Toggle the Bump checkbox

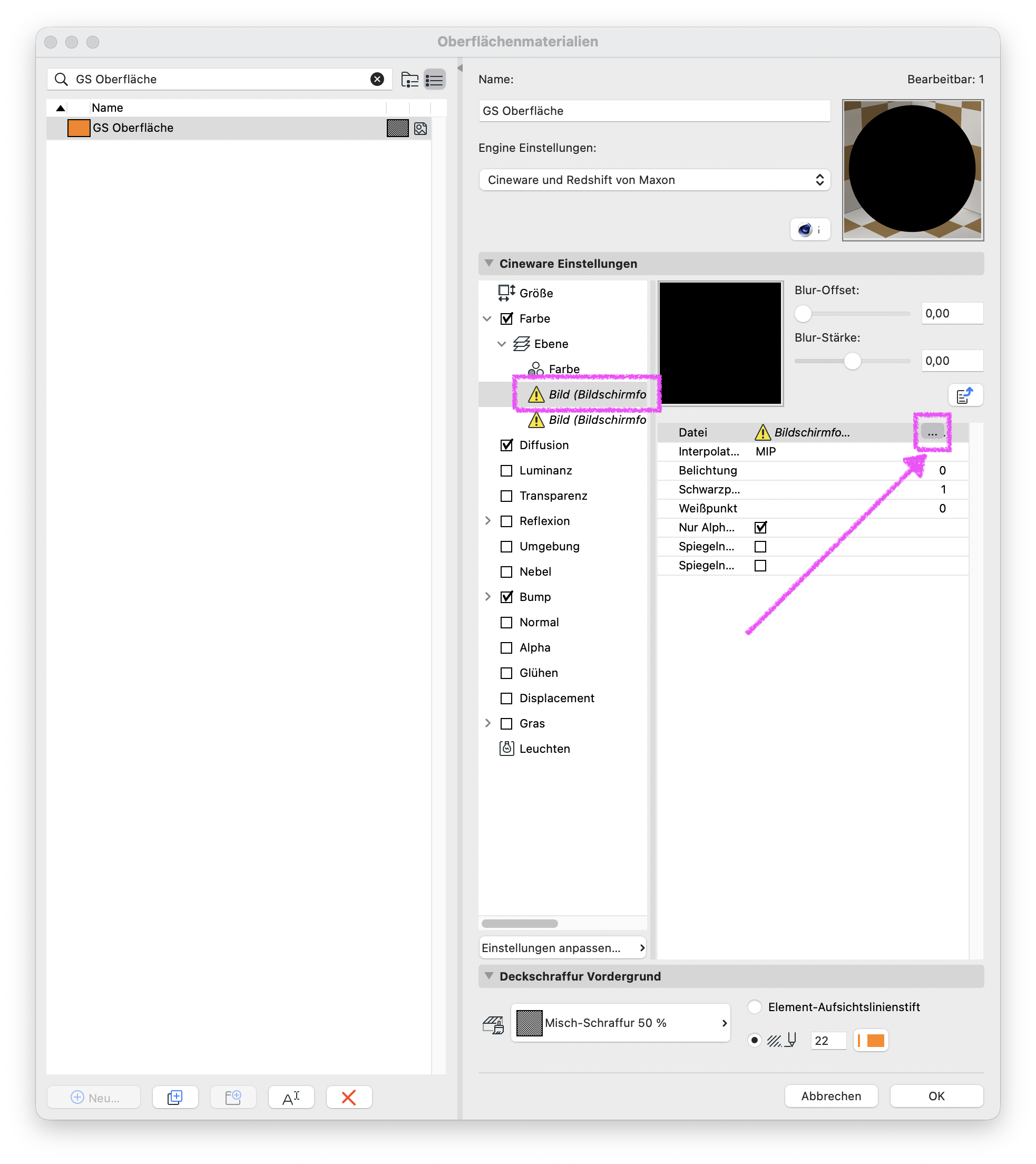point(506,597)
